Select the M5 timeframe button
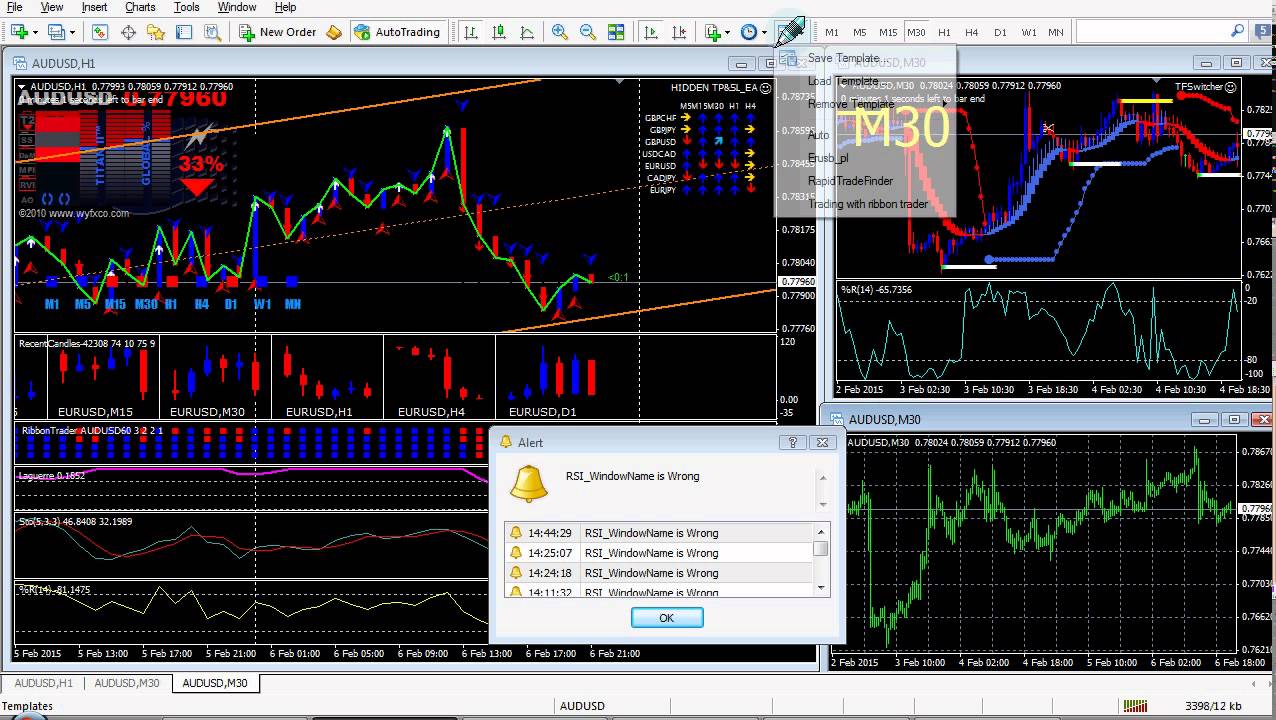 click(x=860, y=32)
